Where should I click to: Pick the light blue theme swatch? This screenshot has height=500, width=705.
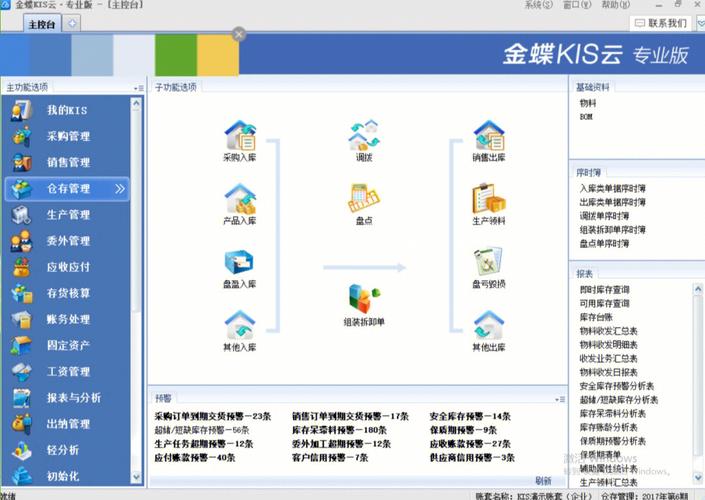(x=92, y=55)
